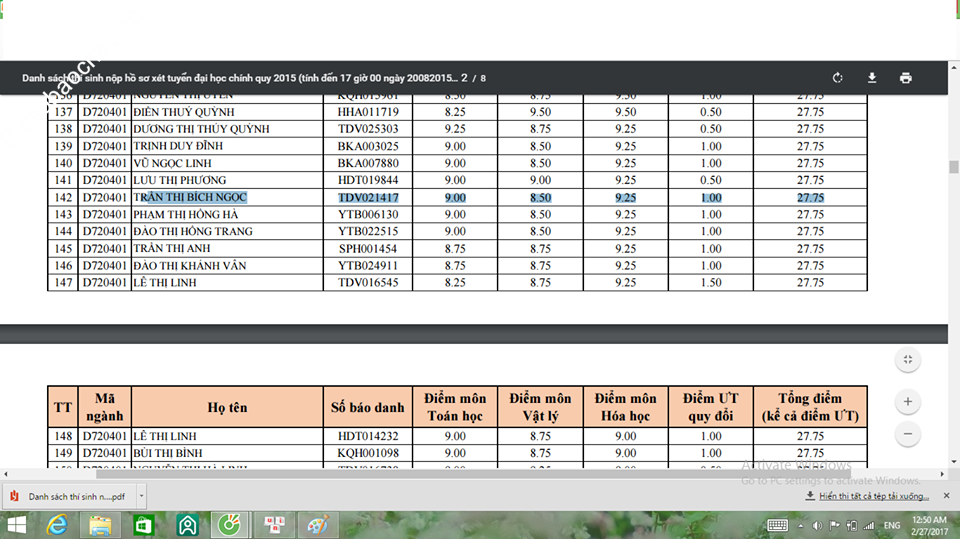
Task: Zoom in with the plus button
Action: coord(908,402)
